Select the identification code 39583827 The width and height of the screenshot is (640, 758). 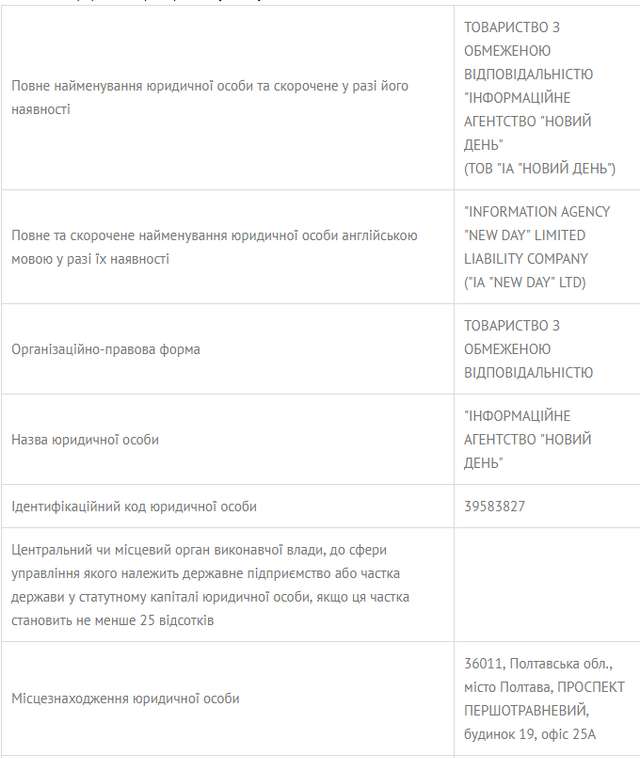[495, 507]
